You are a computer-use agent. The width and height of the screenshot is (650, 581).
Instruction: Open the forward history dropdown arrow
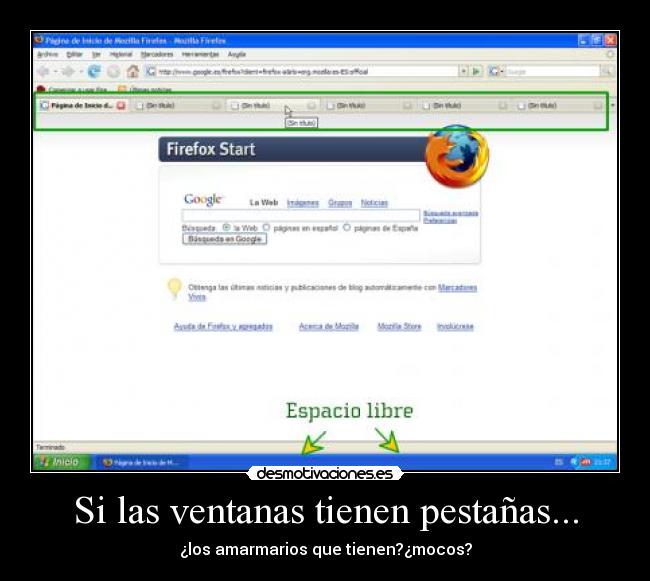click(x=80, y=72)
